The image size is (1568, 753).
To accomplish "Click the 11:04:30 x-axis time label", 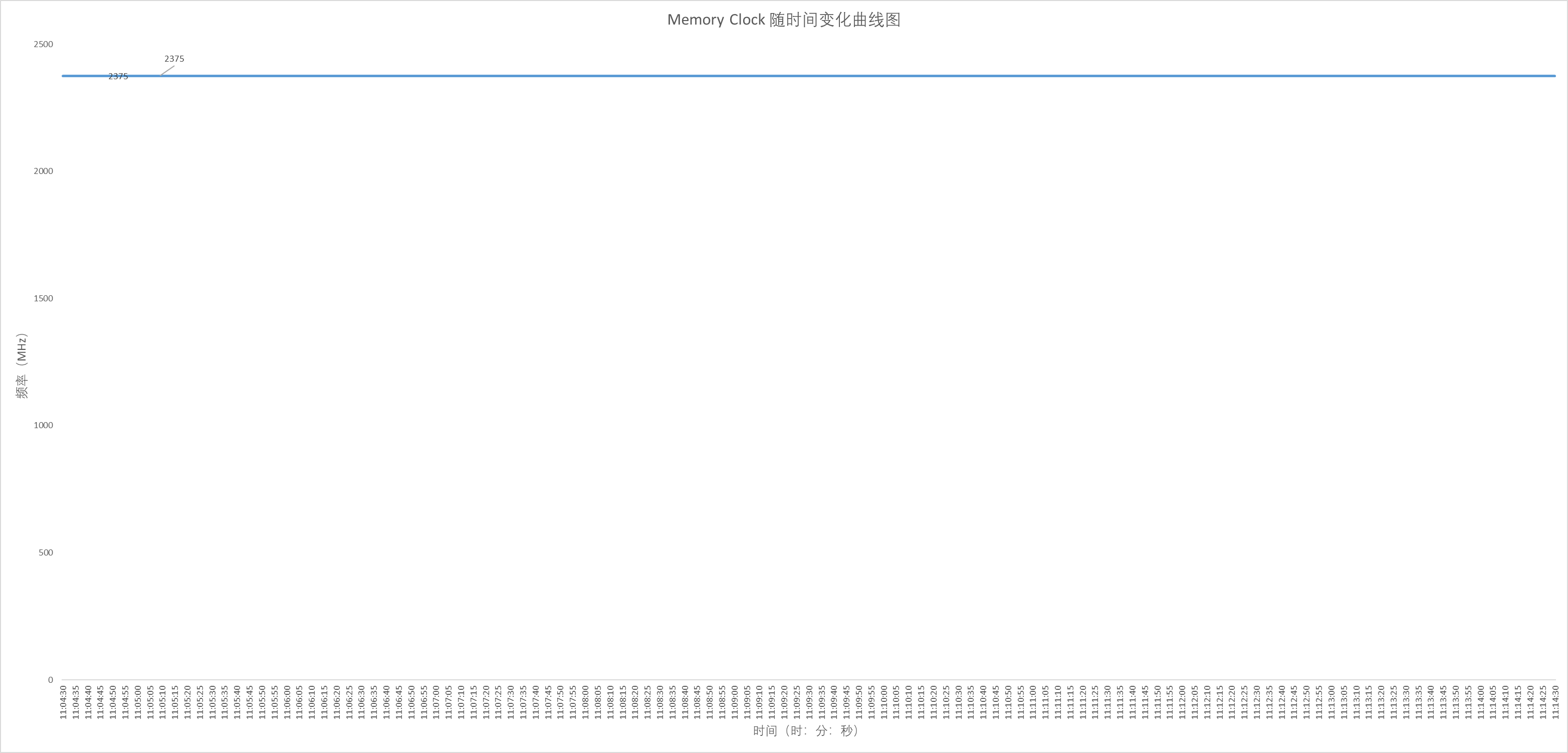I will [63, 702].
